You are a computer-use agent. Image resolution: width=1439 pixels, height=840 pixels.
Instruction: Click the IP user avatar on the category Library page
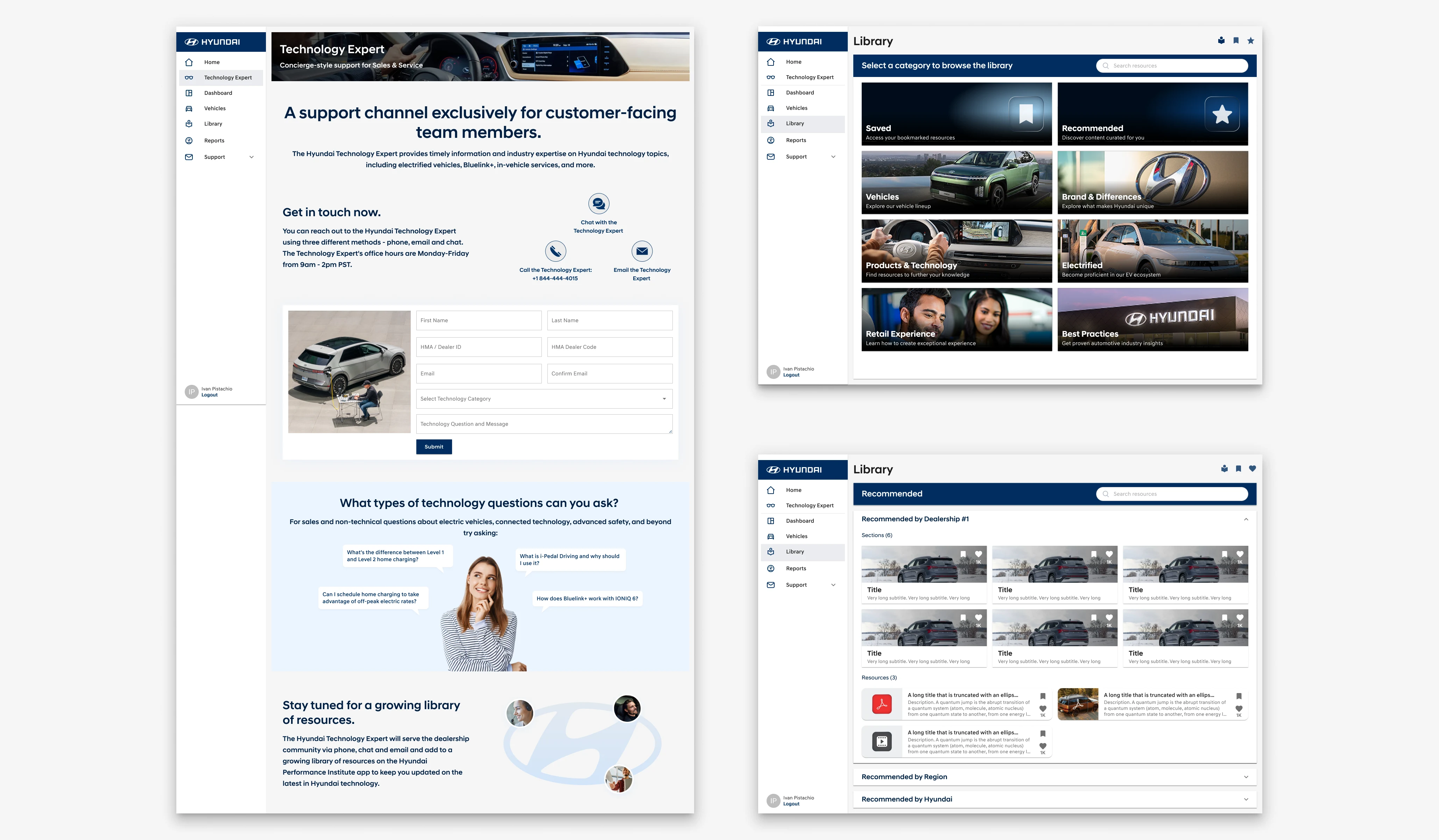pos(773,372)
